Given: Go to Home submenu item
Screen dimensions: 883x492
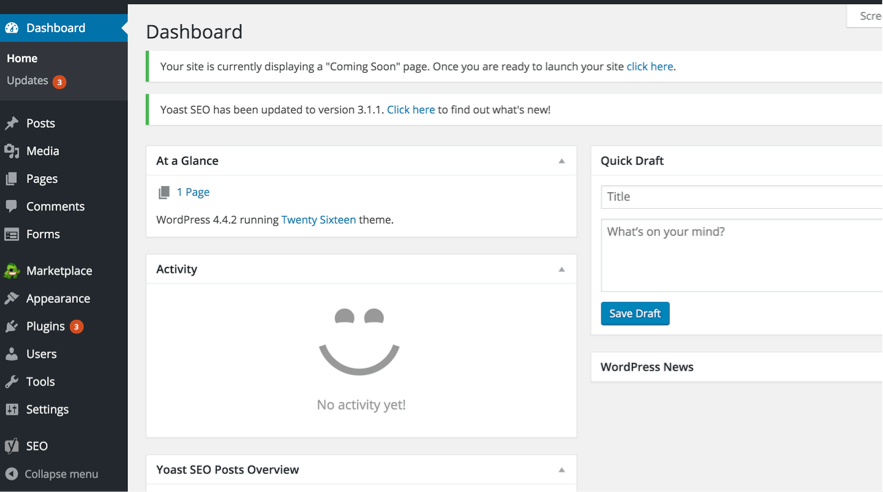Looking at the screenshot, I should click(x=22, y=59).
